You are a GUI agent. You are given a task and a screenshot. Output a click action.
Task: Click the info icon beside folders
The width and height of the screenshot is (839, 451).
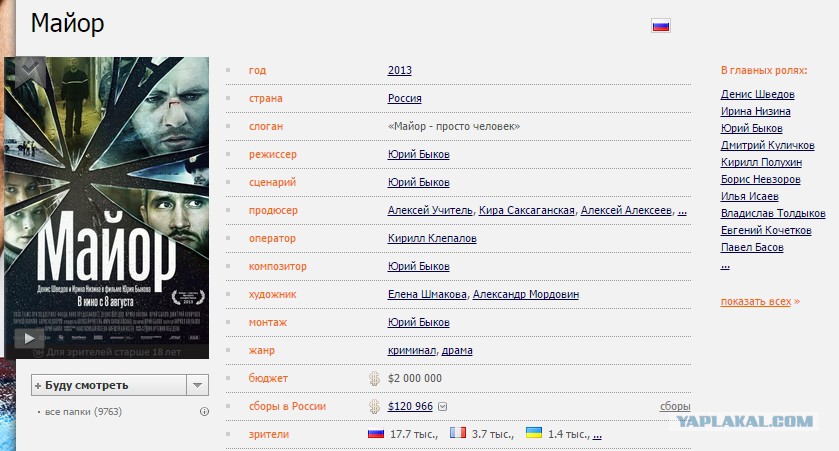pyautogui.click(x=204, y=411)
